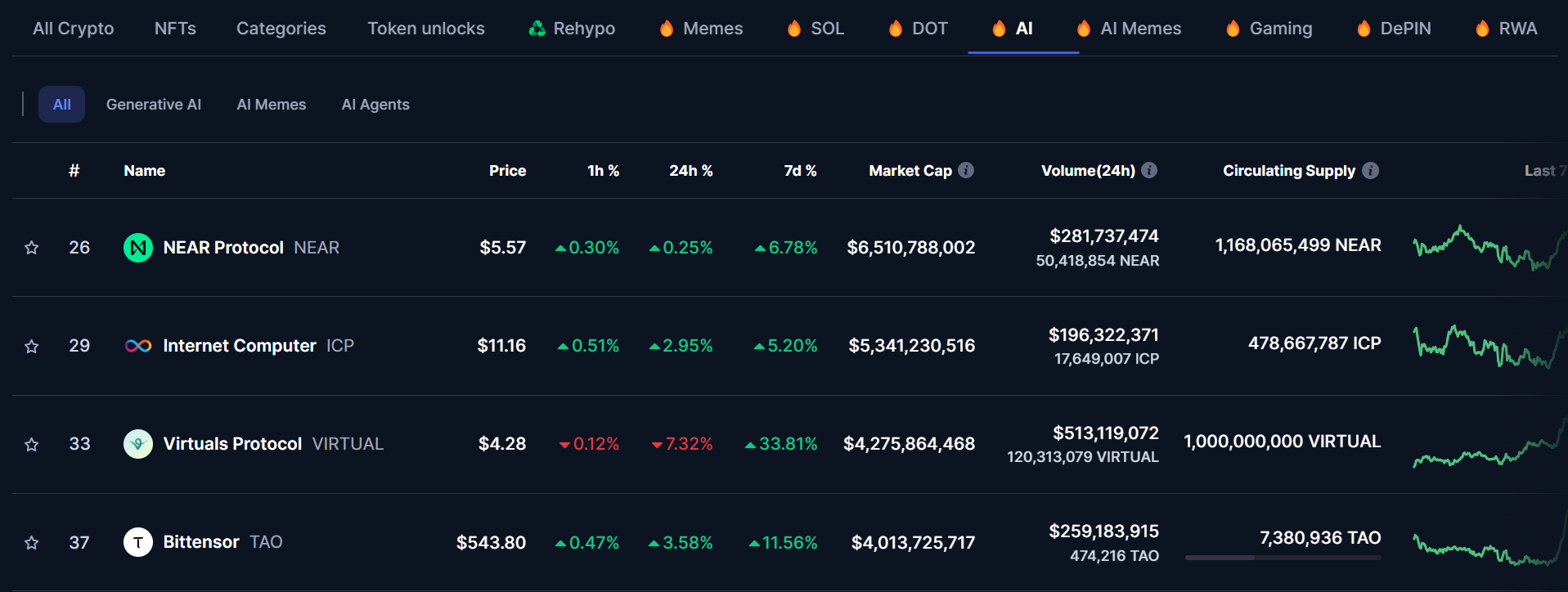This screenshot has width=1568, height=592.
Task: Click NEAR volume $281,737,474 link
Action: pyautogui.click(x=1104, y=236)
